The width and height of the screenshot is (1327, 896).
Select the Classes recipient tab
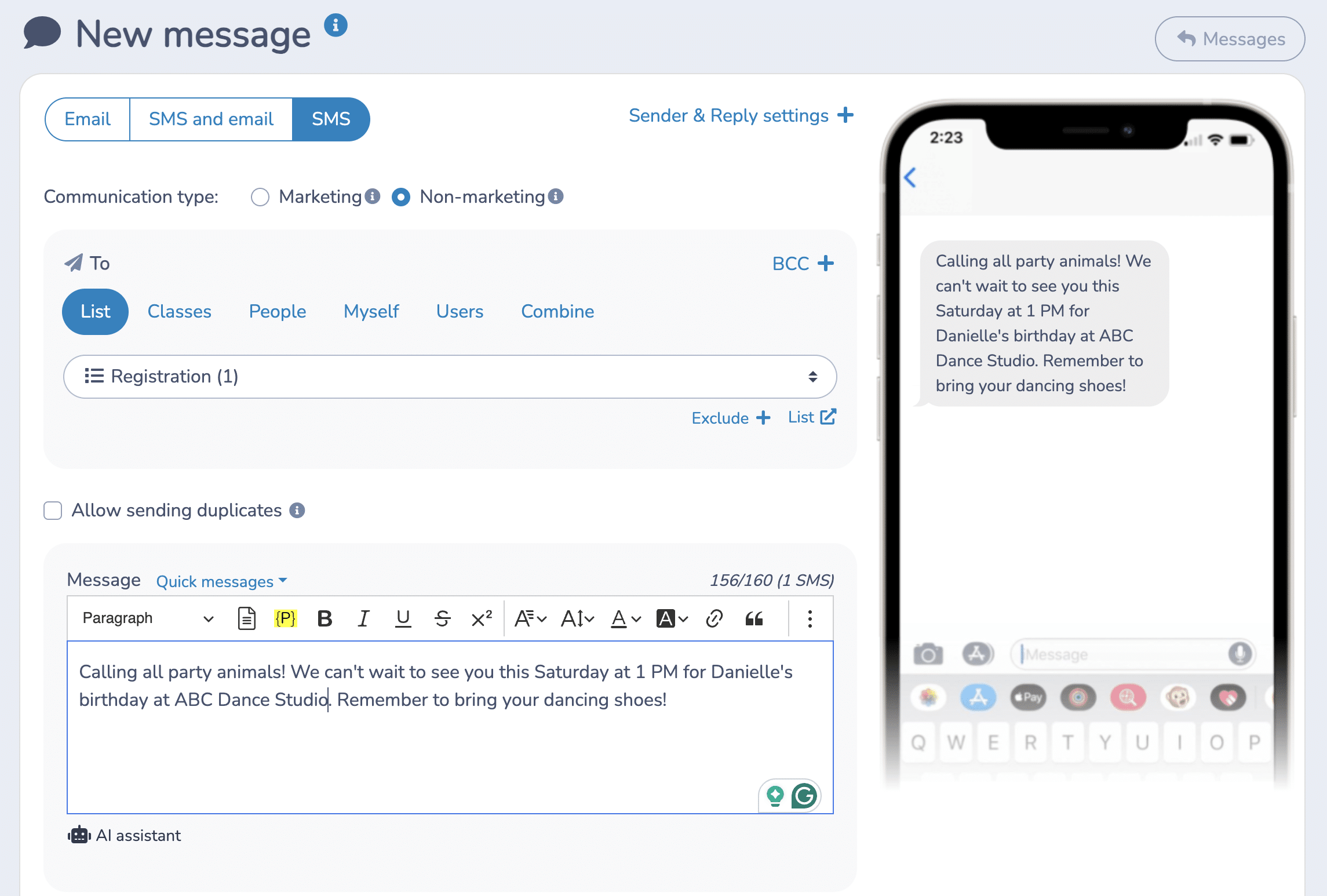click(180, 312)
